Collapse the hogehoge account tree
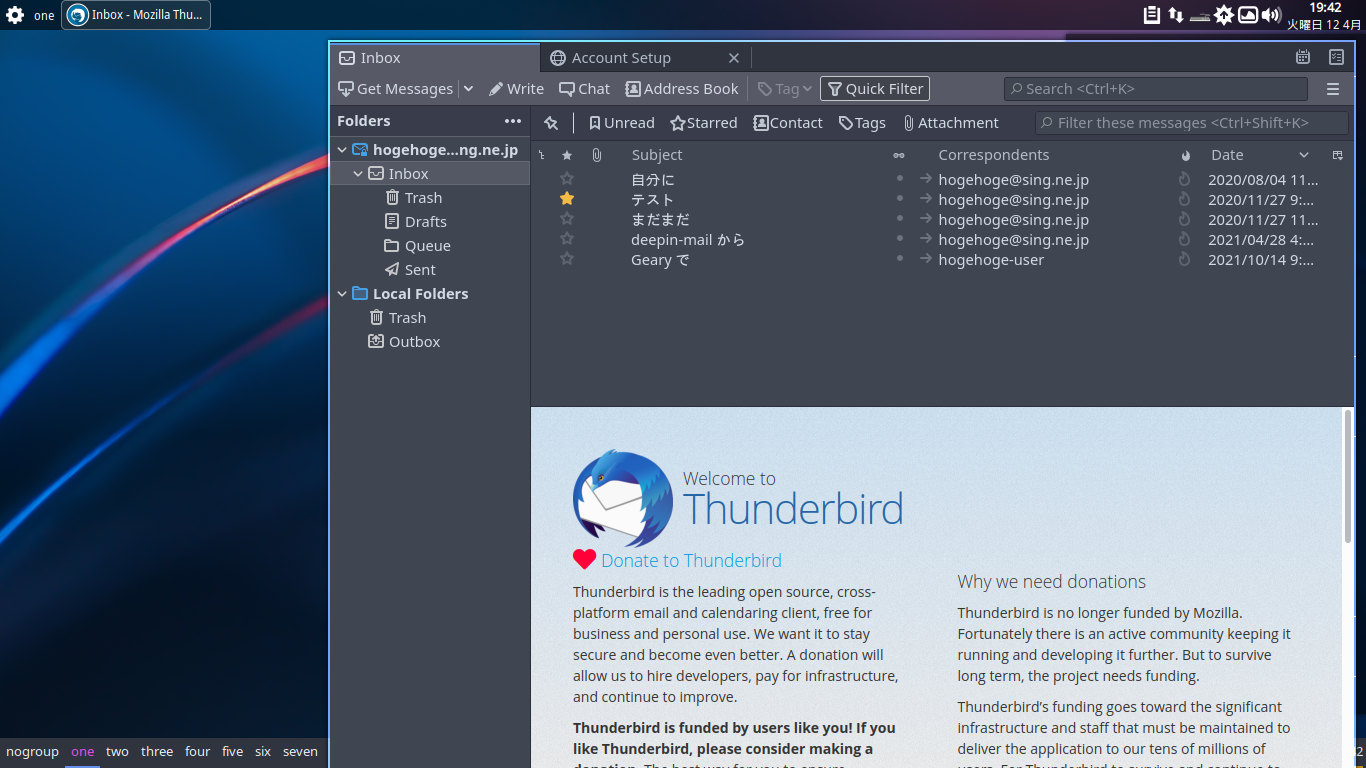Viewport: 1366px width, 768px height. point(342,150)
